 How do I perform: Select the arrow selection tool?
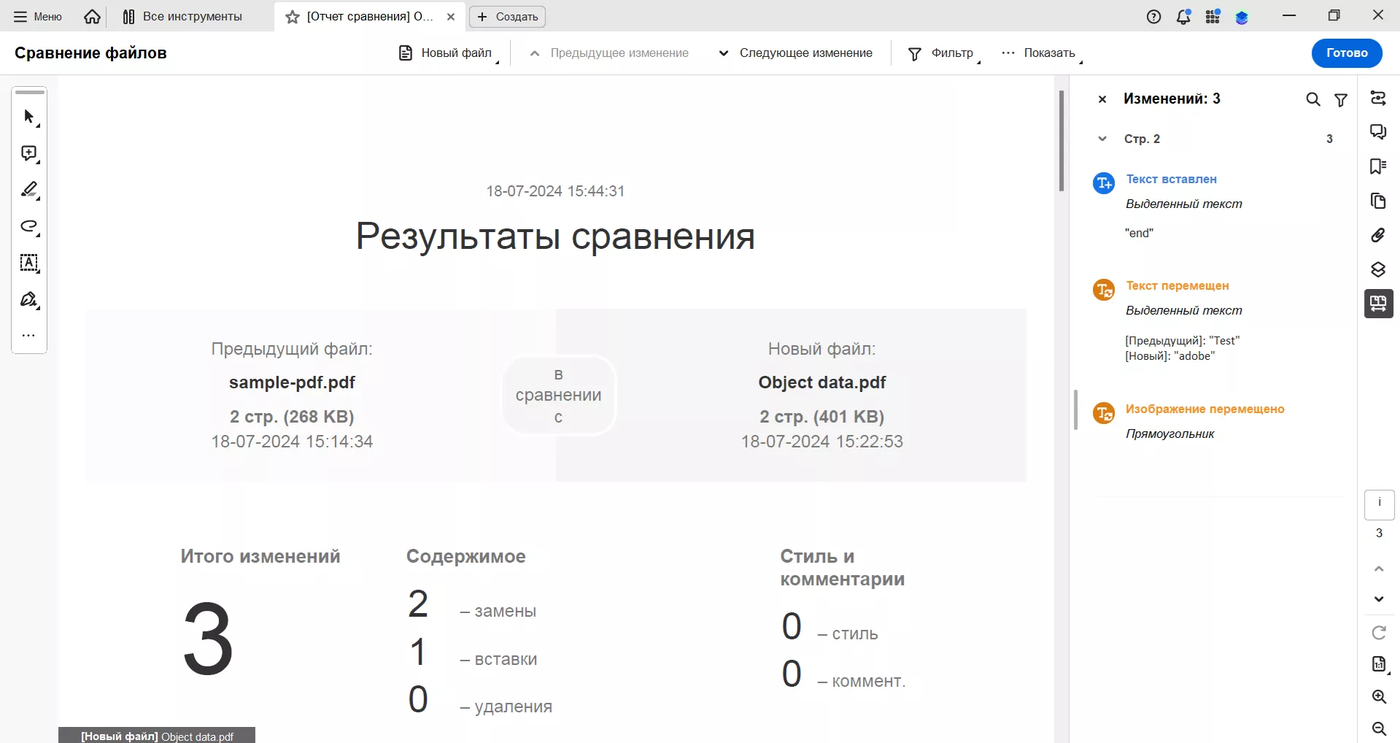(x=29, y=117)
